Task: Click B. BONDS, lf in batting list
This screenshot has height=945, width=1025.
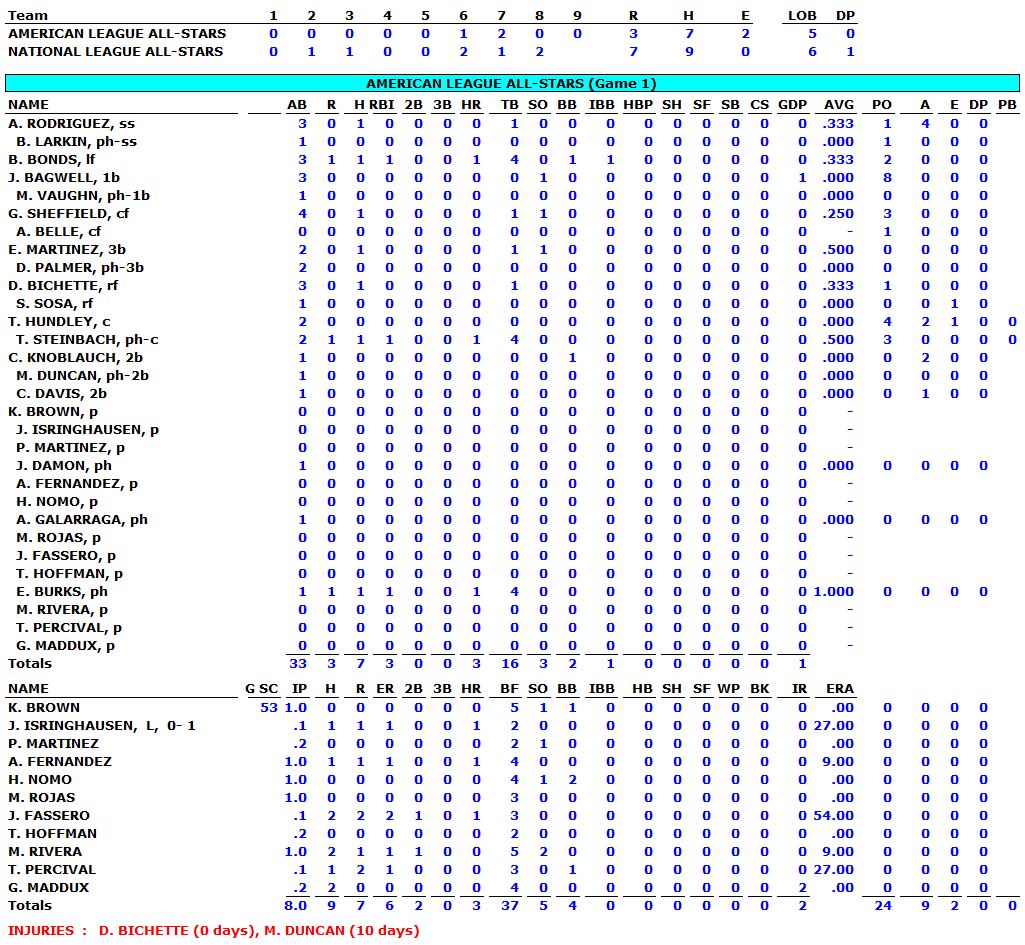Action: tap(52, 159)
